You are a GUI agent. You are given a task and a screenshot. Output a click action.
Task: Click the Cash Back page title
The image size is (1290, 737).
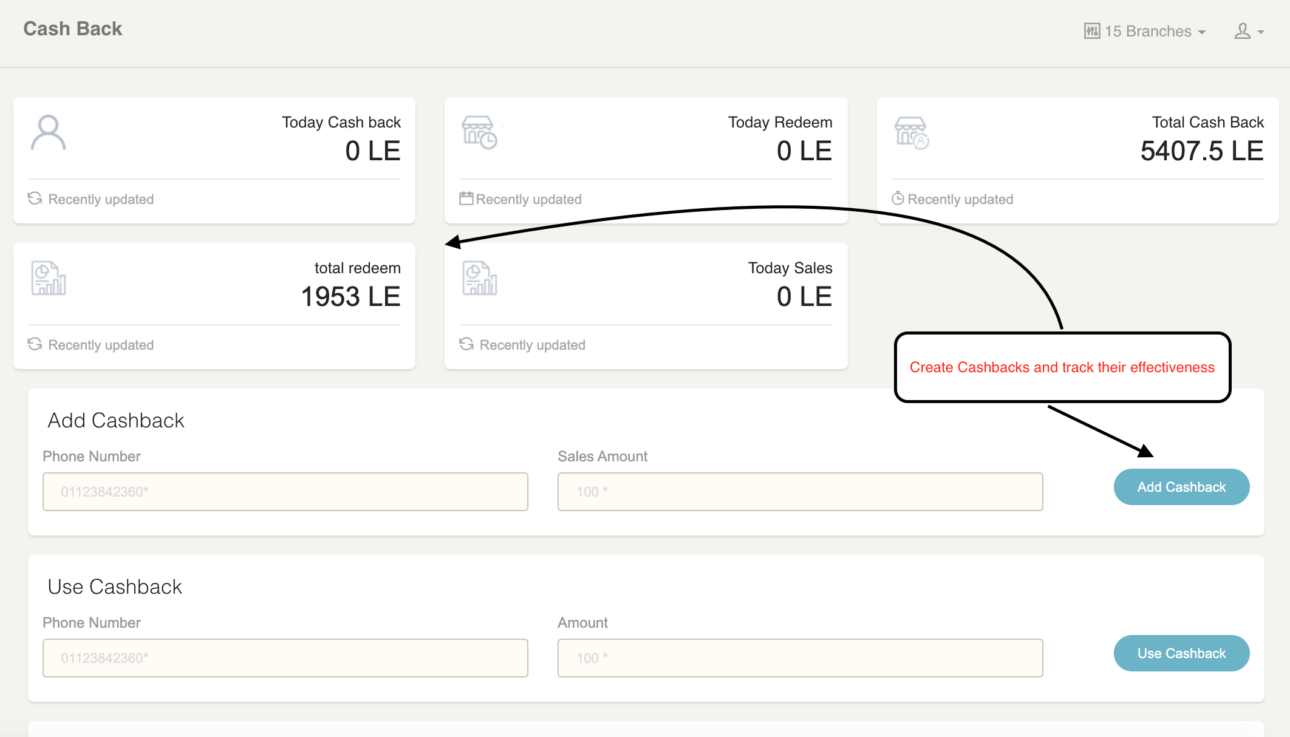click(x=73, y=29)
